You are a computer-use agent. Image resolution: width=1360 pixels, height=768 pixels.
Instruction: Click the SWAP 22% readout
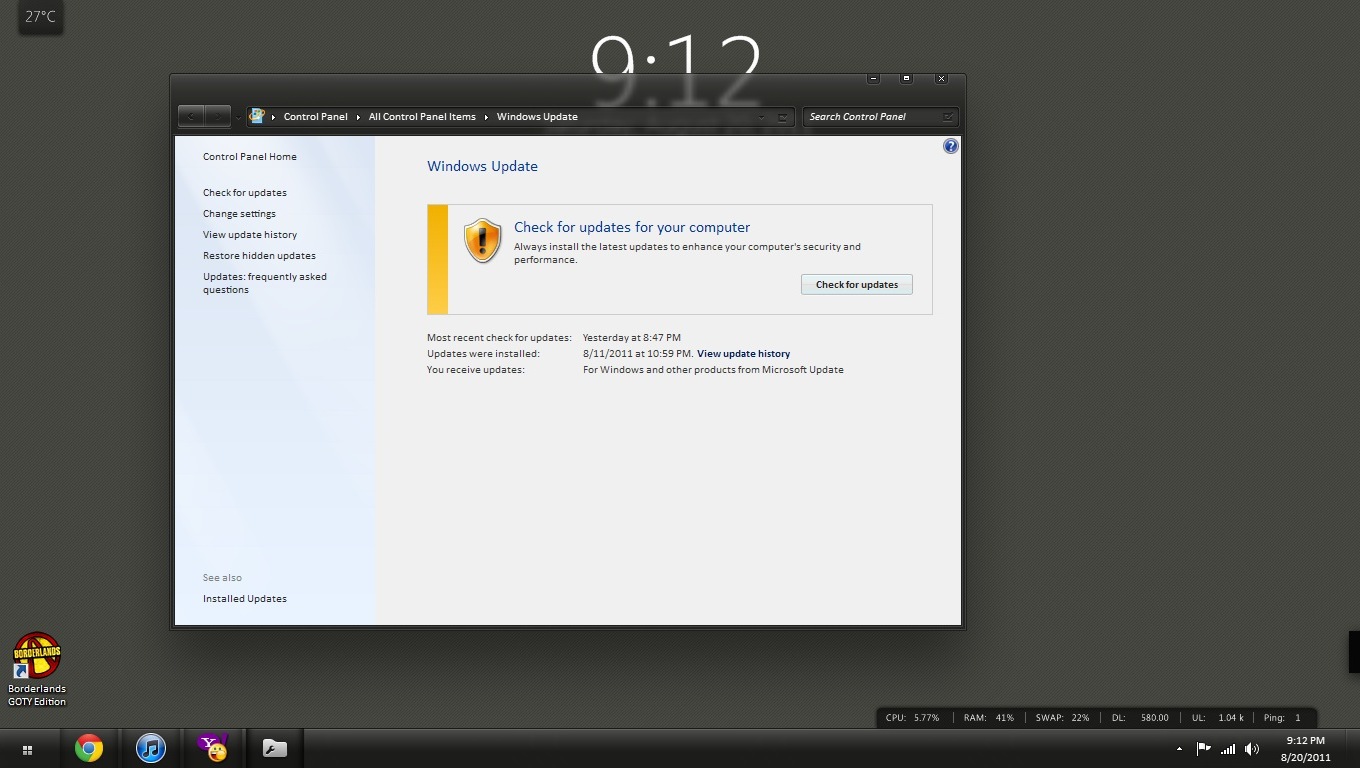pos(1062,718)
